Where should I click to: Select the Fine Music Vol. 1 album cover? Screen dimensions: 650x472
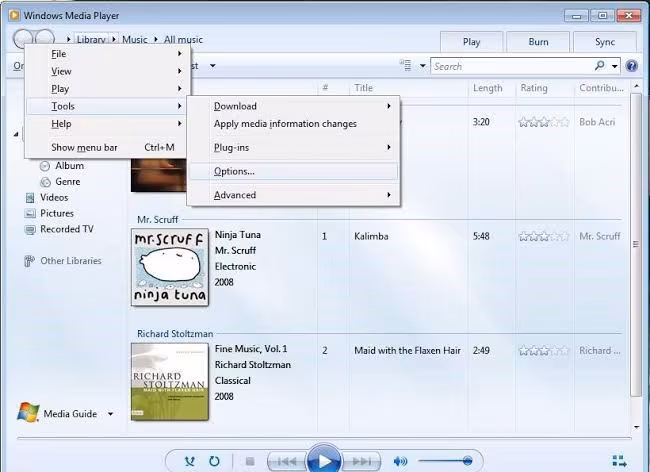click(x=170, y=382)
